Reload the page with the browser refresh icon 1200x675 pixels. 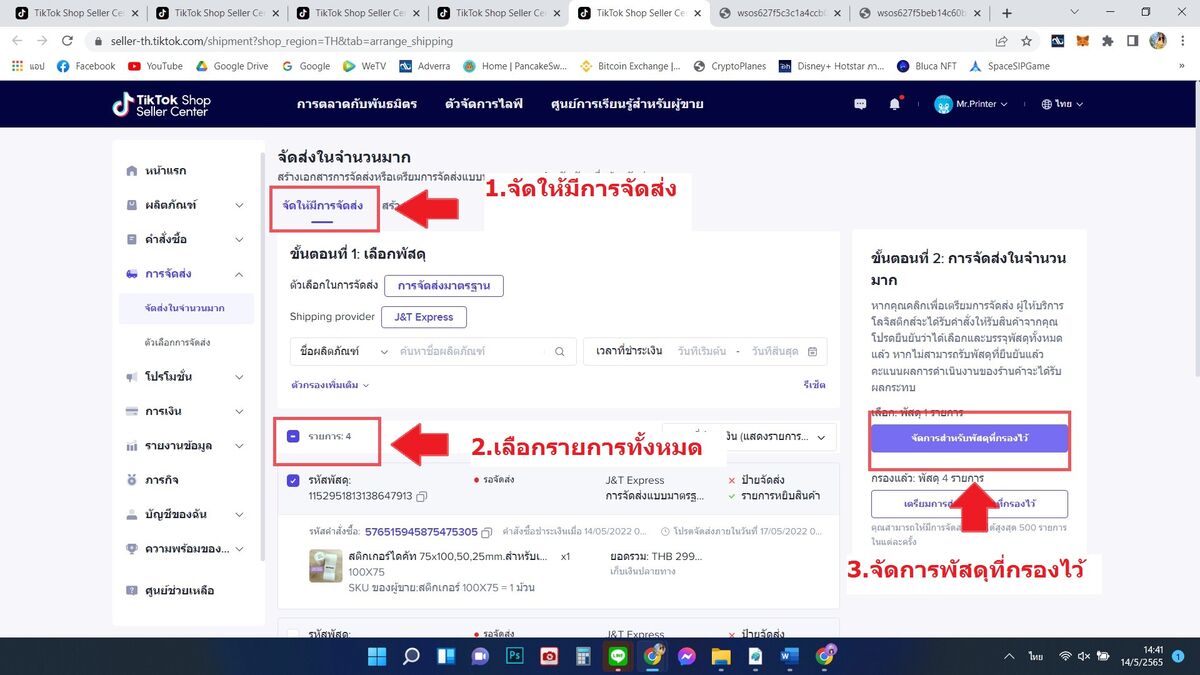click(67, 41)
